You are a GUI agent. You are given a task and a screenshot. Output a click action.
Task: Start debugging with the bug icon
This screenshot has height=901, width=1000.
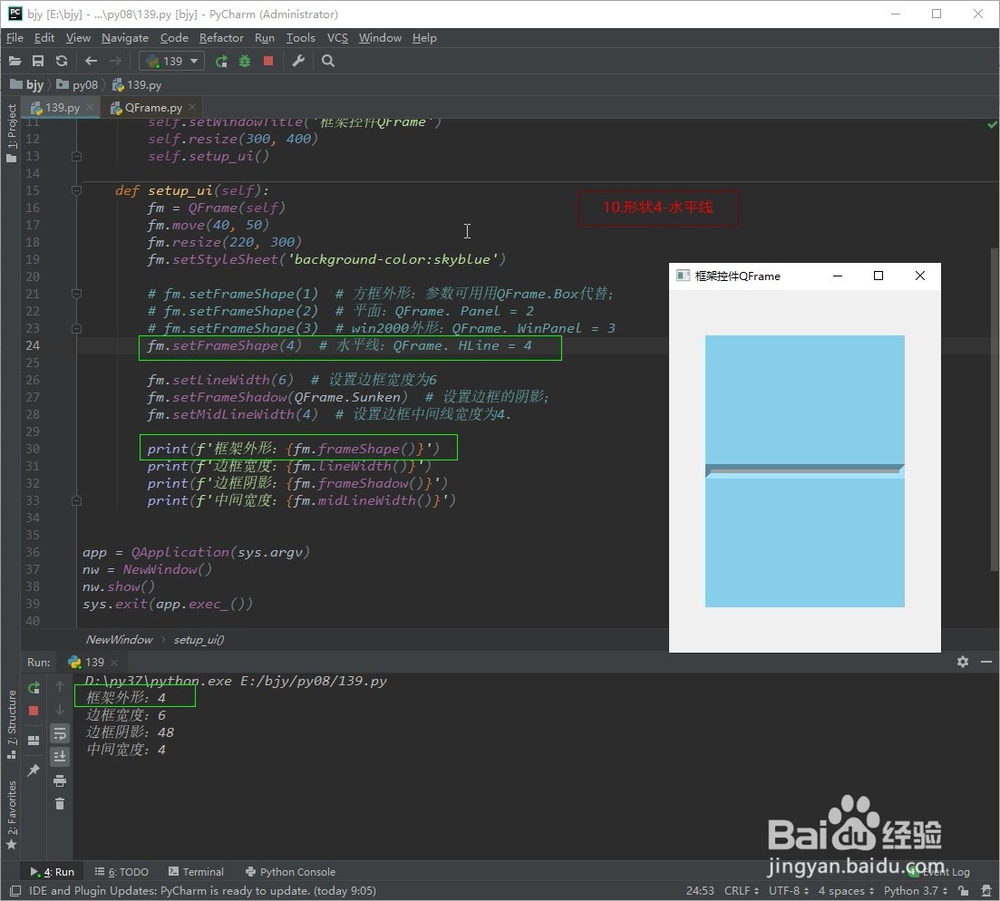(x=245, y=61)
